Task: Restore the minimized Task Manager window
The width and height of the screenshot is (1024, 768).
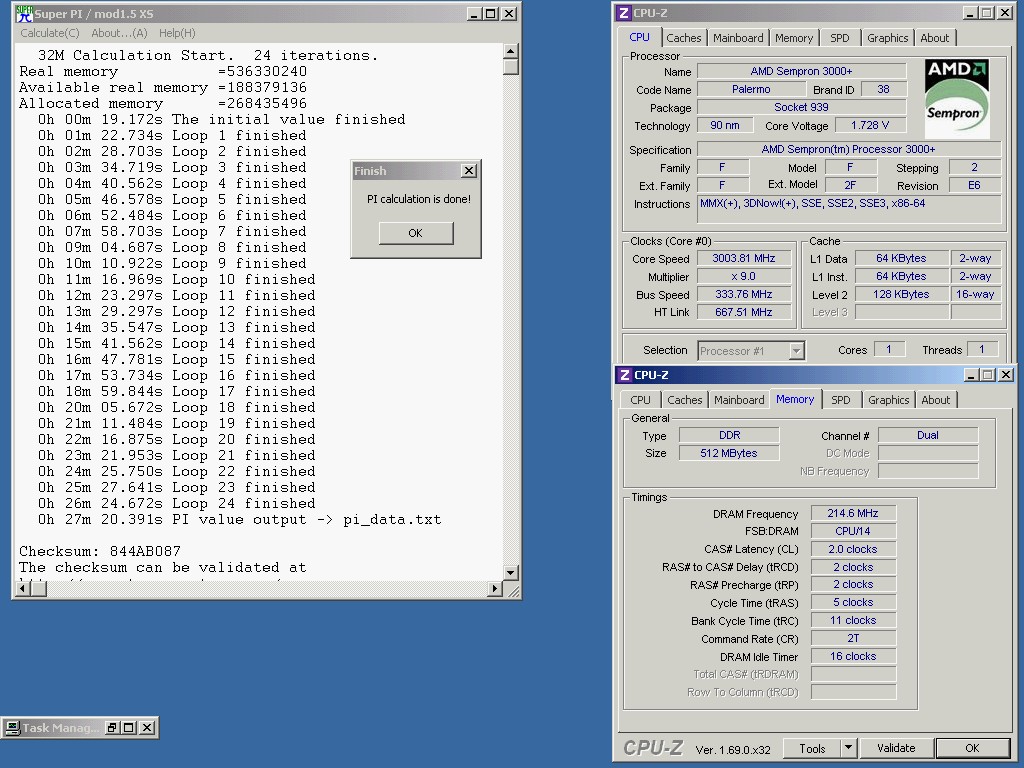Action: click(x=112, y=728)
